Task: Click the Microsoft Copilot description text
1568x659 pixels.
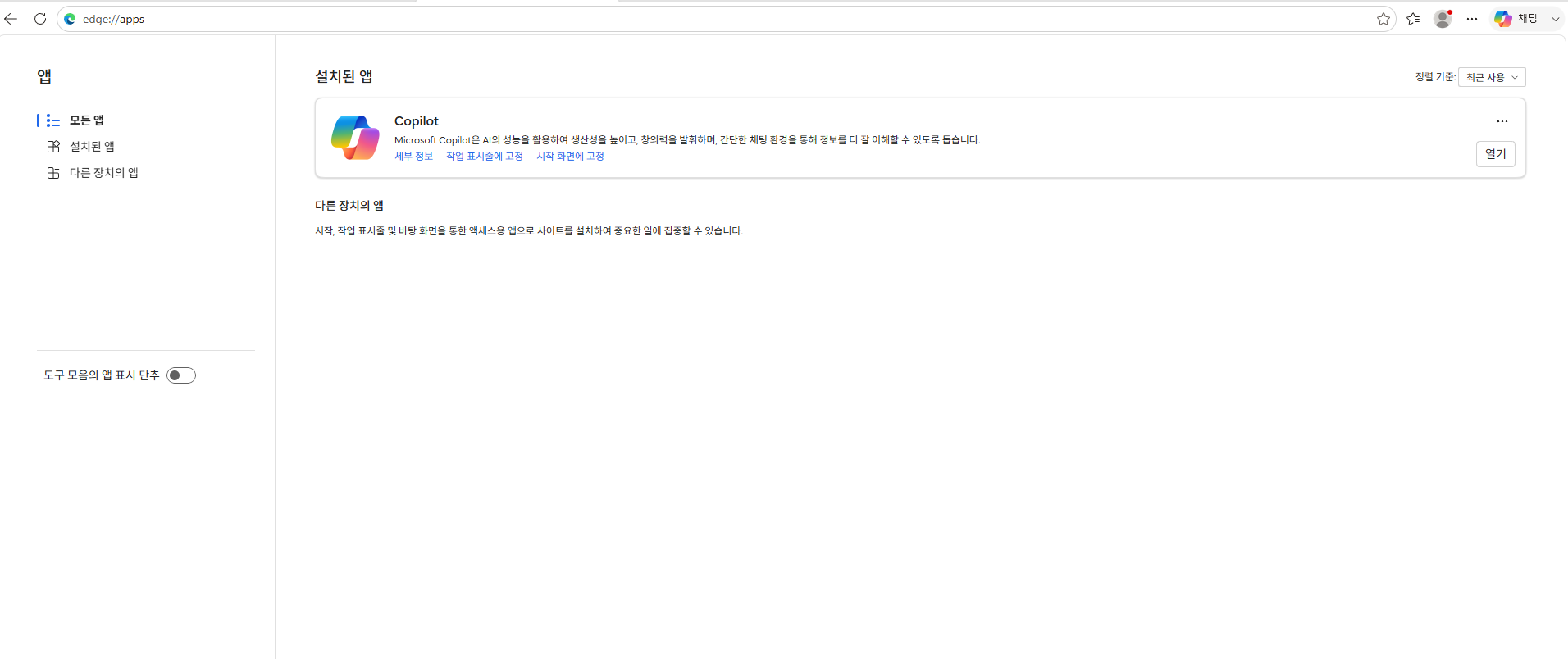Action: [687, 140]
